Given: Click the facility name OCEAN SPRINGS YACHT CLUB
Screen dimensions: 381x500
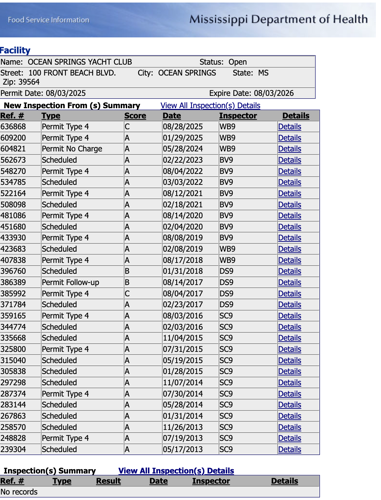Looking at the screenshot, I should (80, 62).
